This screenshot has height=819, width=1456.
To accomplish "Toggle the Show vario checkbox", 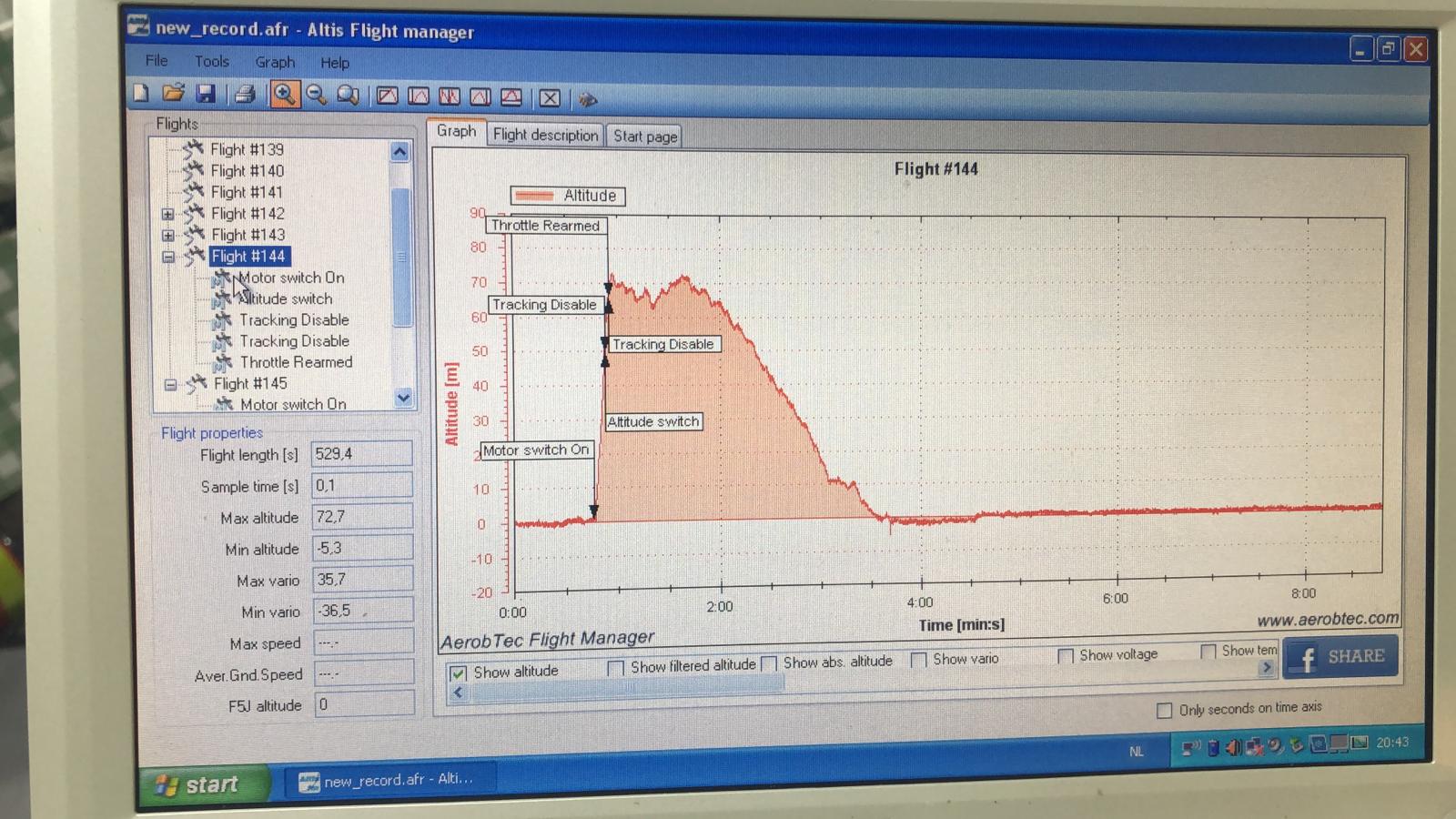I will [x=918, y=660].
